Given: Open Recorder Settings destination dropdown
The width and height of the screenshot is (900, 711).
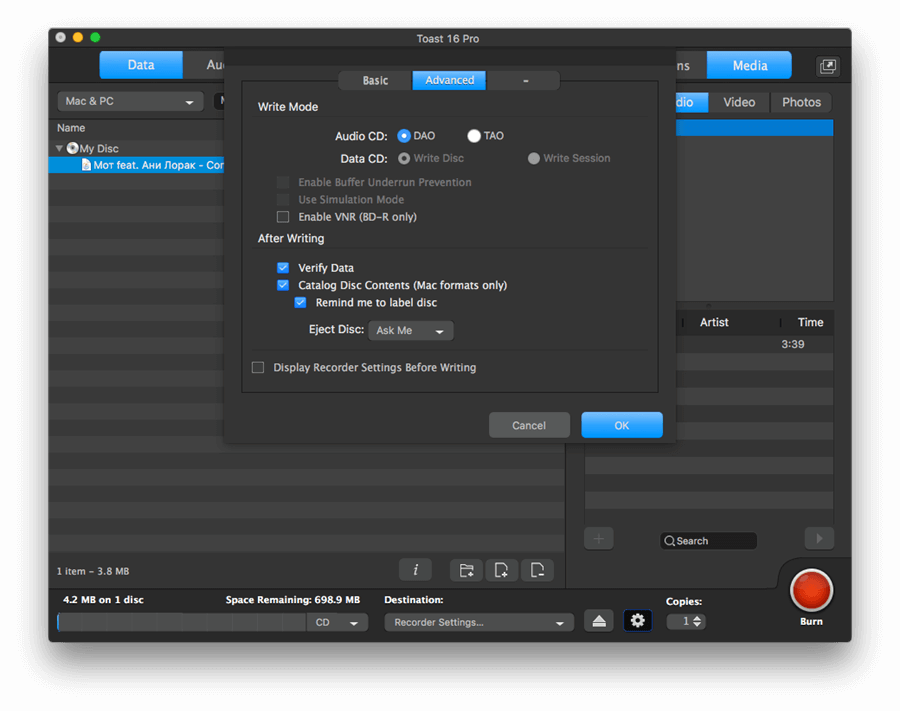Looking at the screenshot, I should tap(479, 622).
